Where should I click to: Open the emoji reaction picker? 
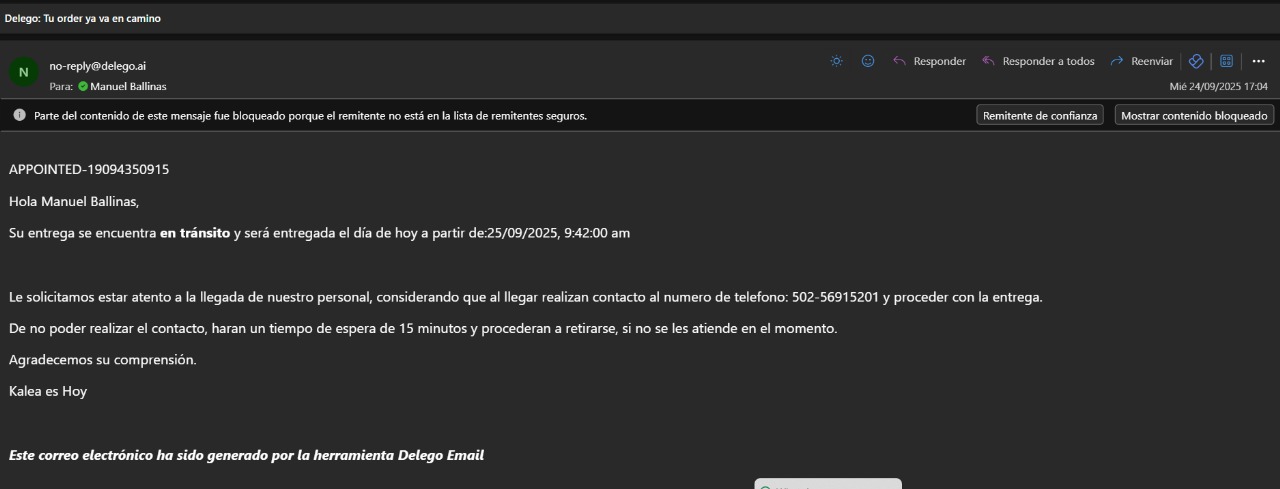[868, 61]
